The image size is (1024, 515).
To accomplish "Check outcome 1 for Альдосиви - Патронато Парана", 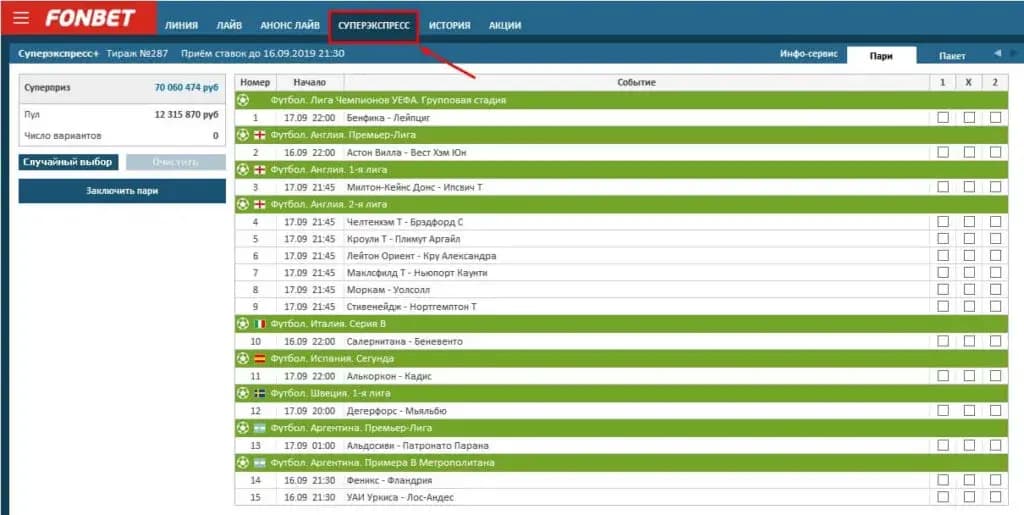I will (x=943, y=445).
